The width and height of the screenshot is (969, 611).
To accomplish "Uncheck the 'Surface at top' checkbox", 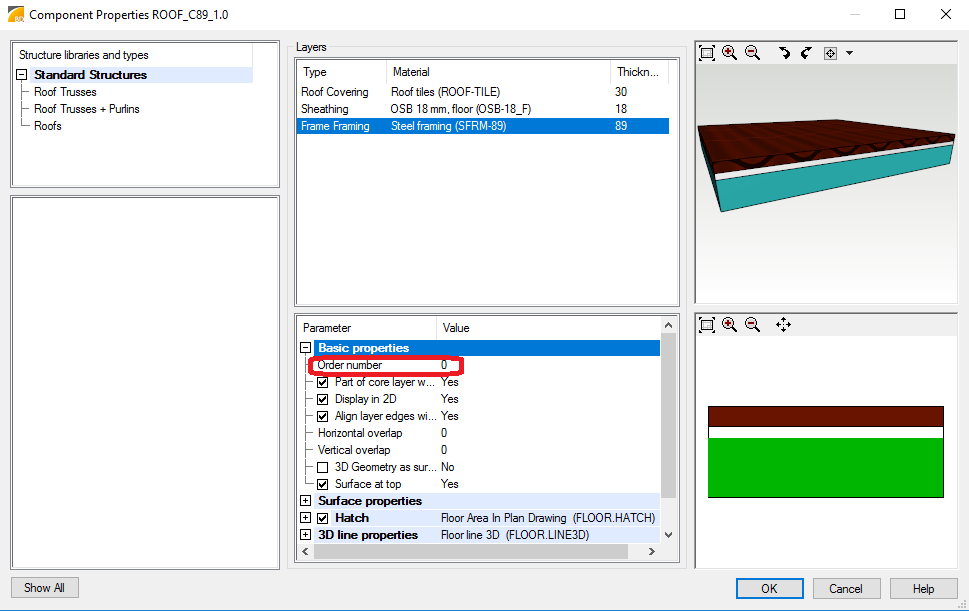I will coord(323,484).
